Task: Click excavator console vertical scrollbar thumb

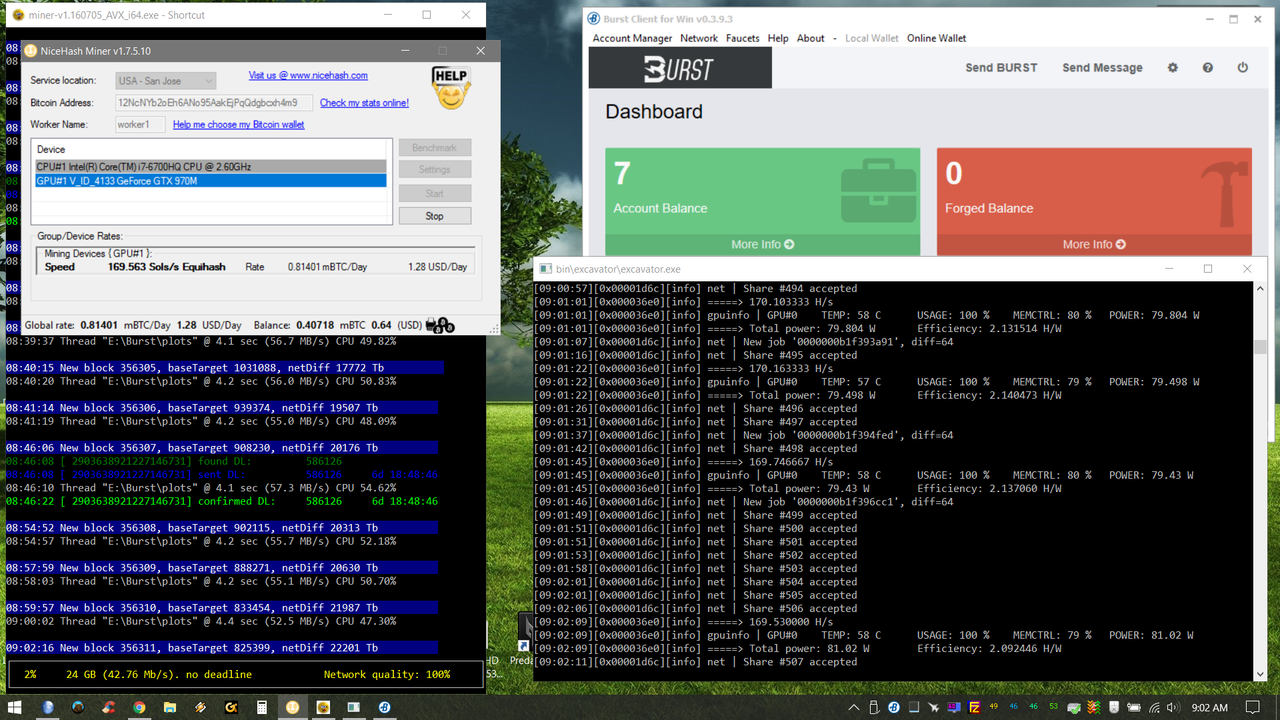Action: (x=1259, y=347)
